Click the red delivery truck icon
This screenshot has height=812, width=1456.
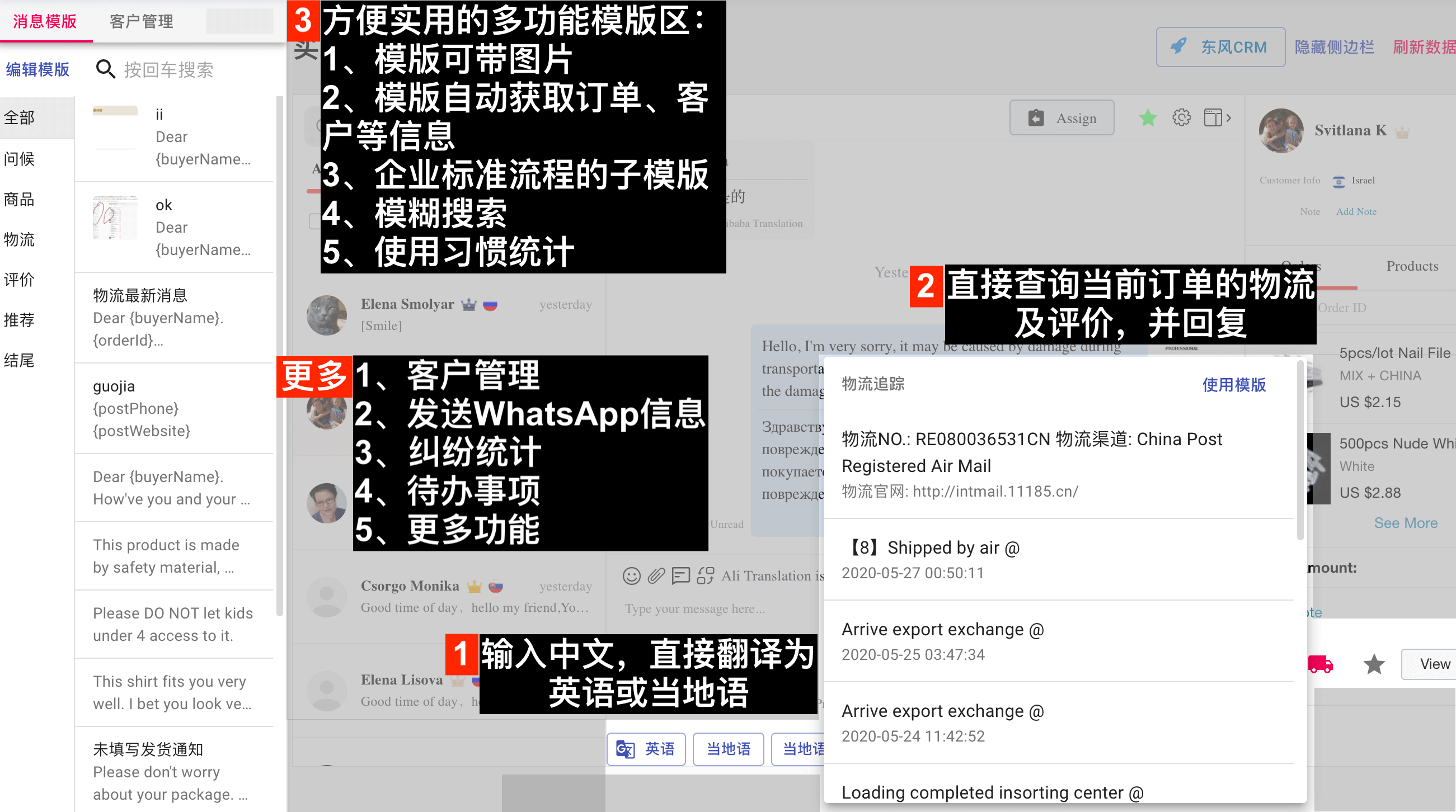tap(1321, 664)
